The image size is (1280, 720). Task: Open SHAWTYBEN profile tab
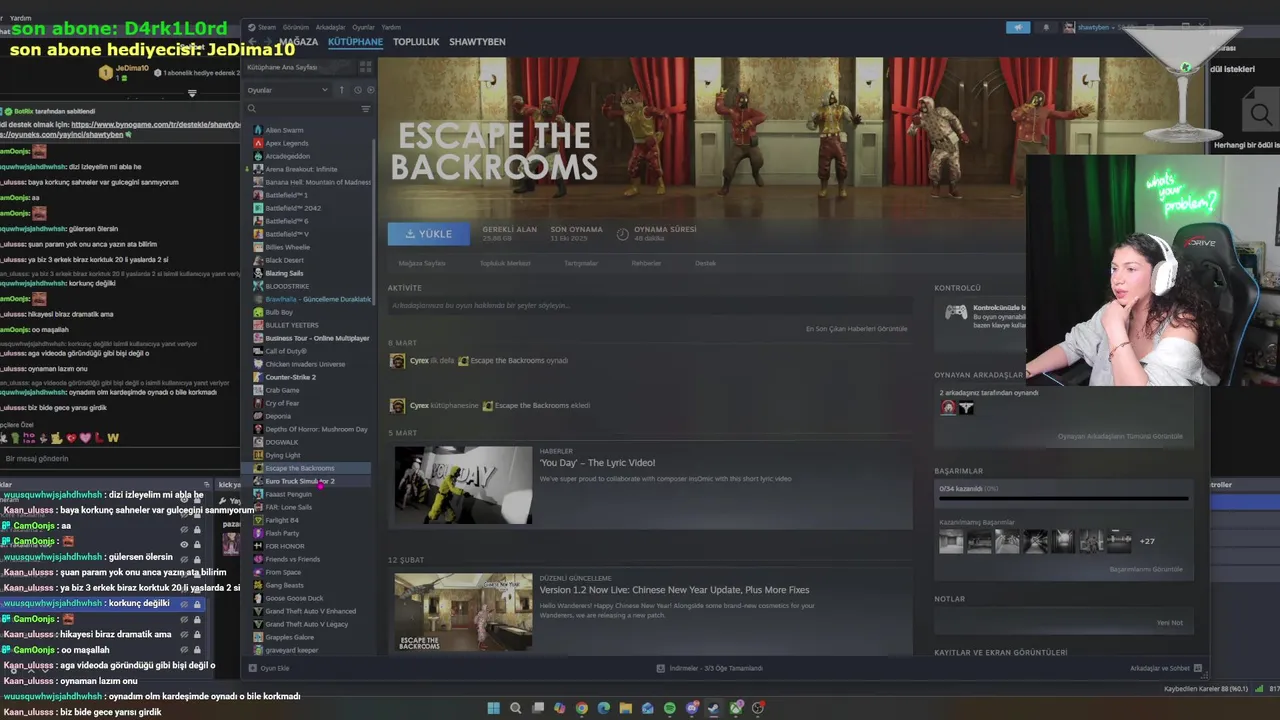[477, 42]
